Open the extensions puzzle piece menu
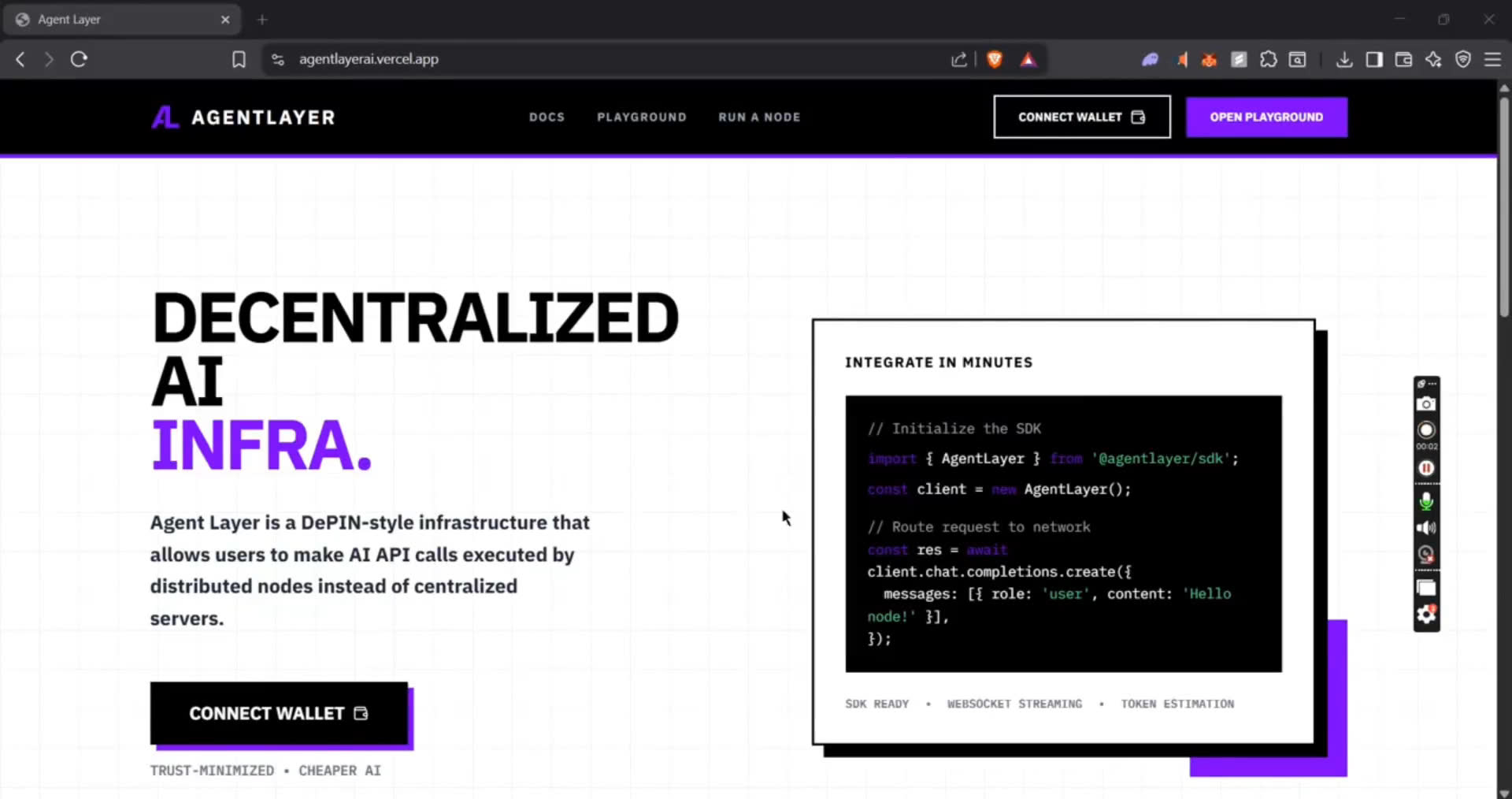The width and height of the screenshot is (1512, 799). [x=1268, y=59]
